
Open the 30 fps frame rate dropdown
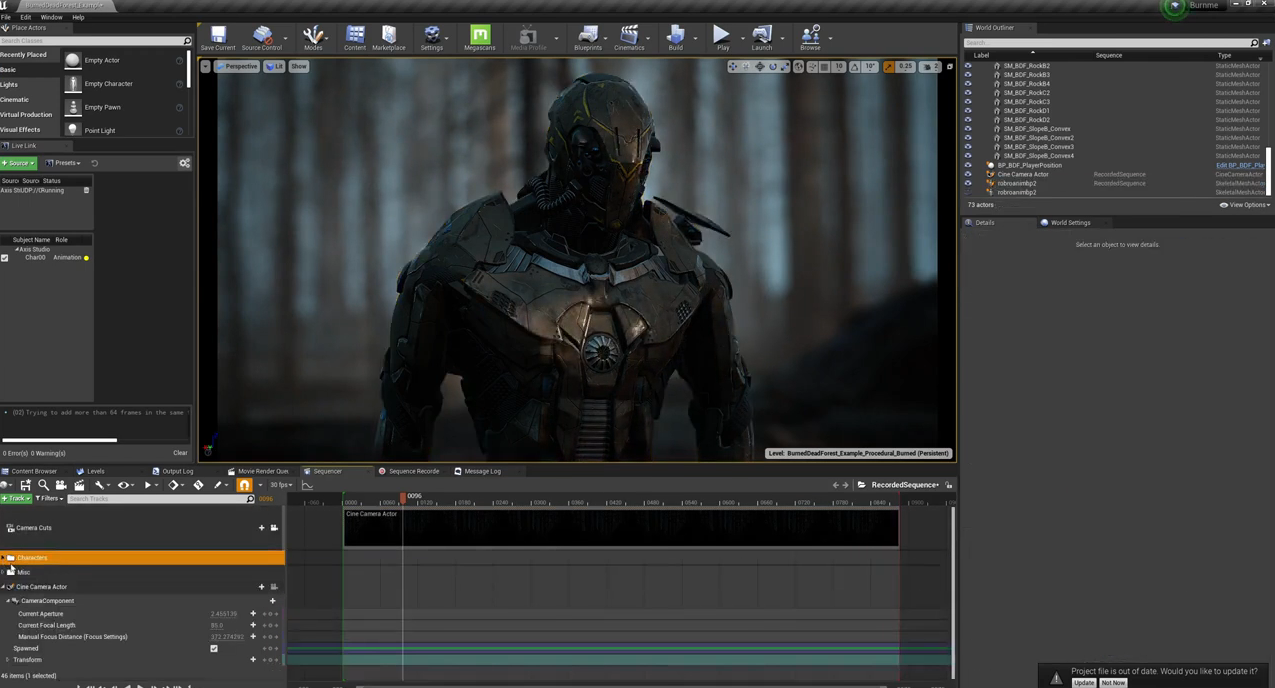click(281, 485)
